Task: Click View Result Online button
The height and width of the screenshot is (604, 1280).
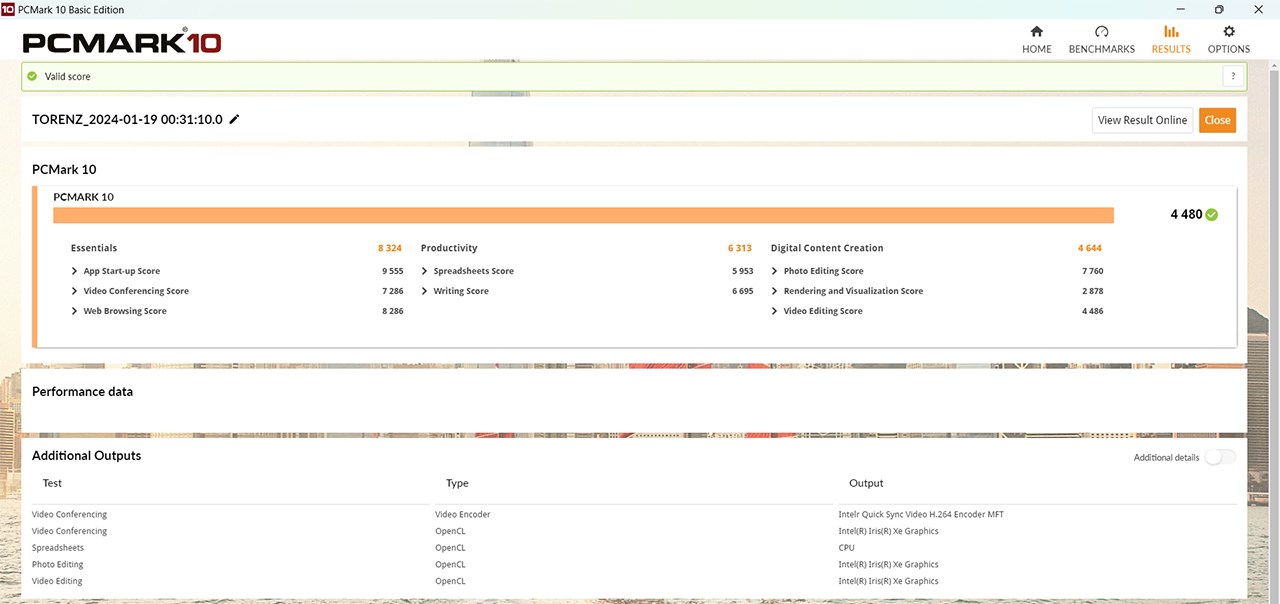Action: (1142, 120)
